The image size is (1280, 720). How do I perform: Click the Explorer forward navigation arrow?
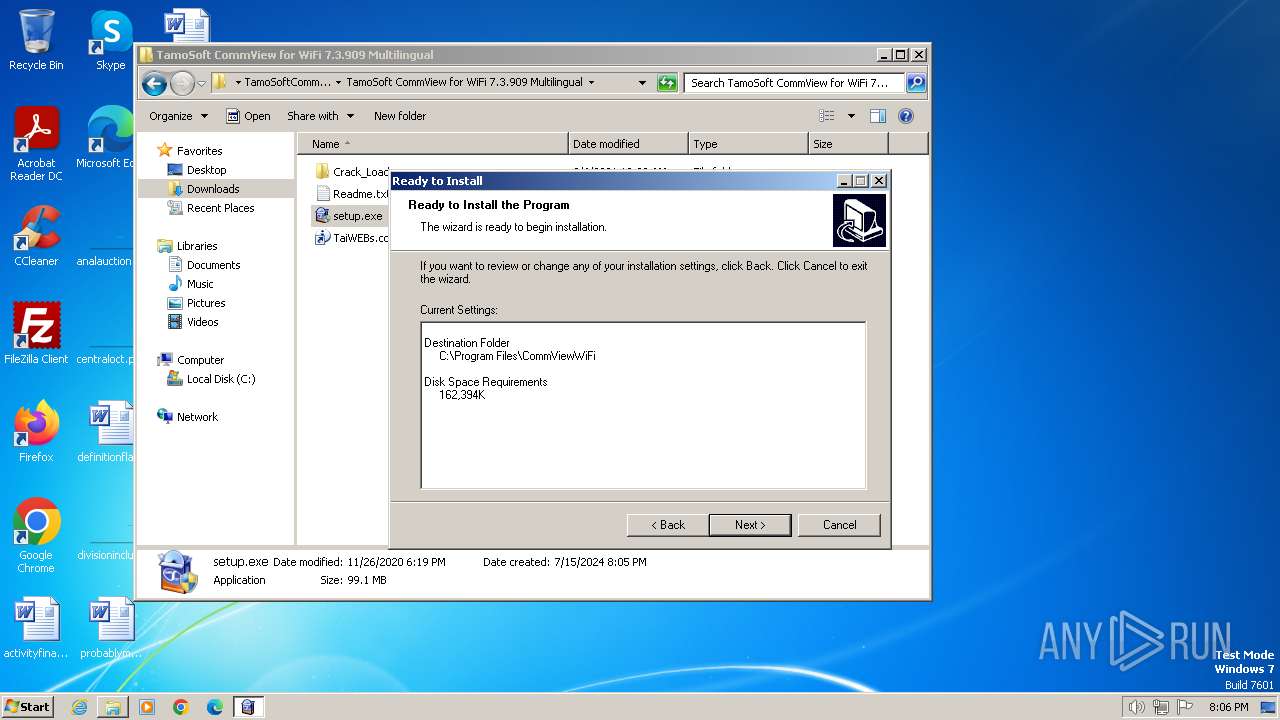[x=182, y=83]
